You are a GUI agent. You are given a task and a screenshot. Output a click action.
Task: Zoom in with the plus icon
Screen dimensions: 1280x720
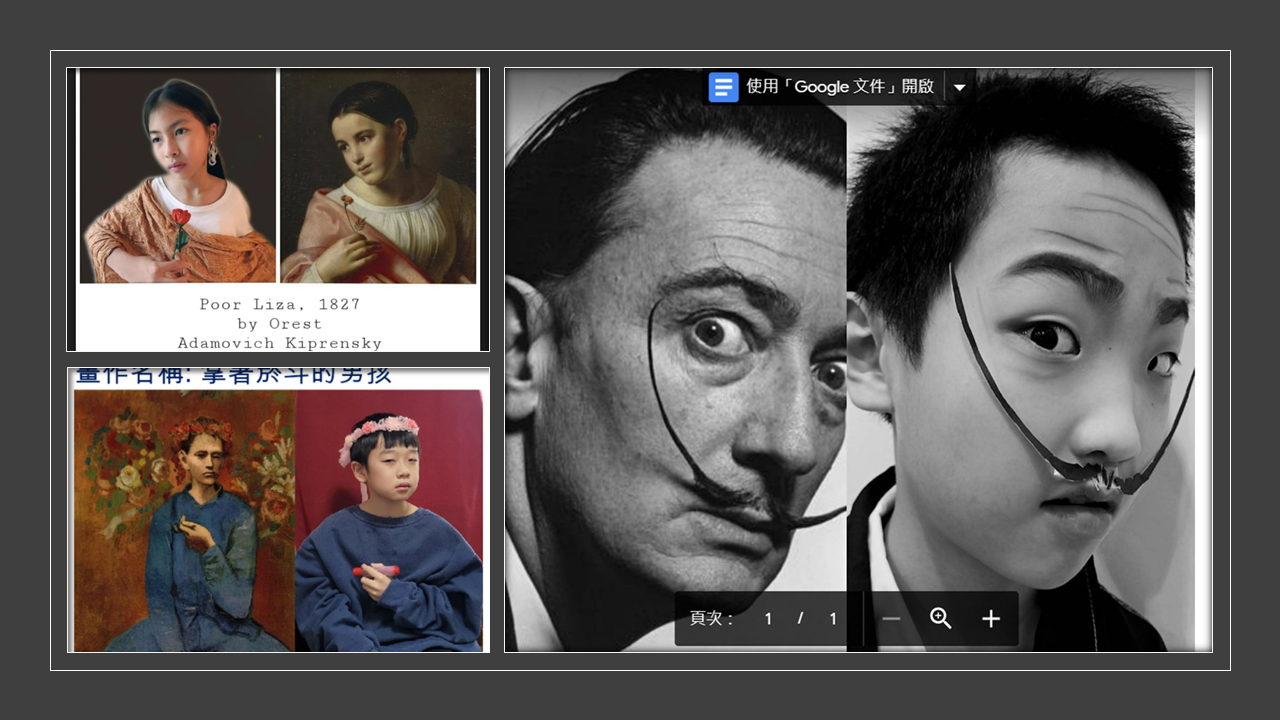click(990, 619)
